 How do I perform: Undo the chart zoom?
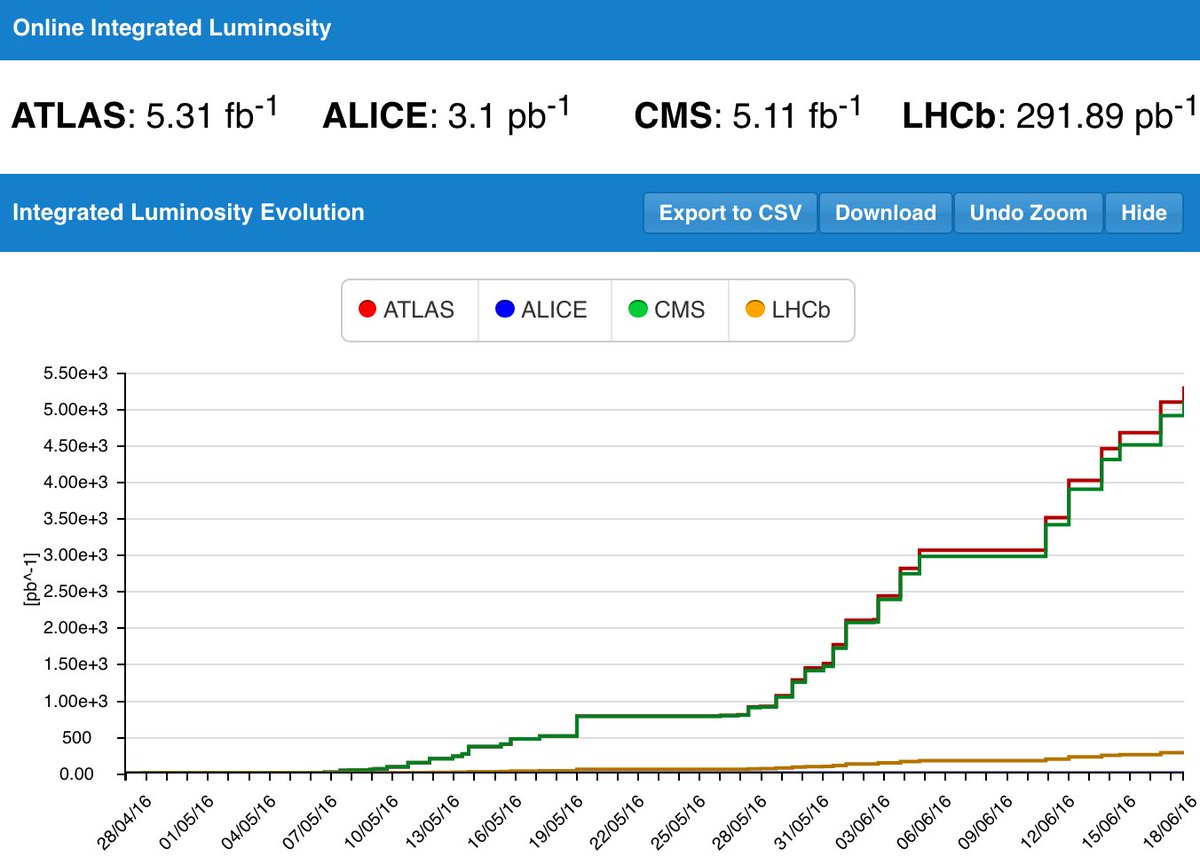[x=1028, y=213]
